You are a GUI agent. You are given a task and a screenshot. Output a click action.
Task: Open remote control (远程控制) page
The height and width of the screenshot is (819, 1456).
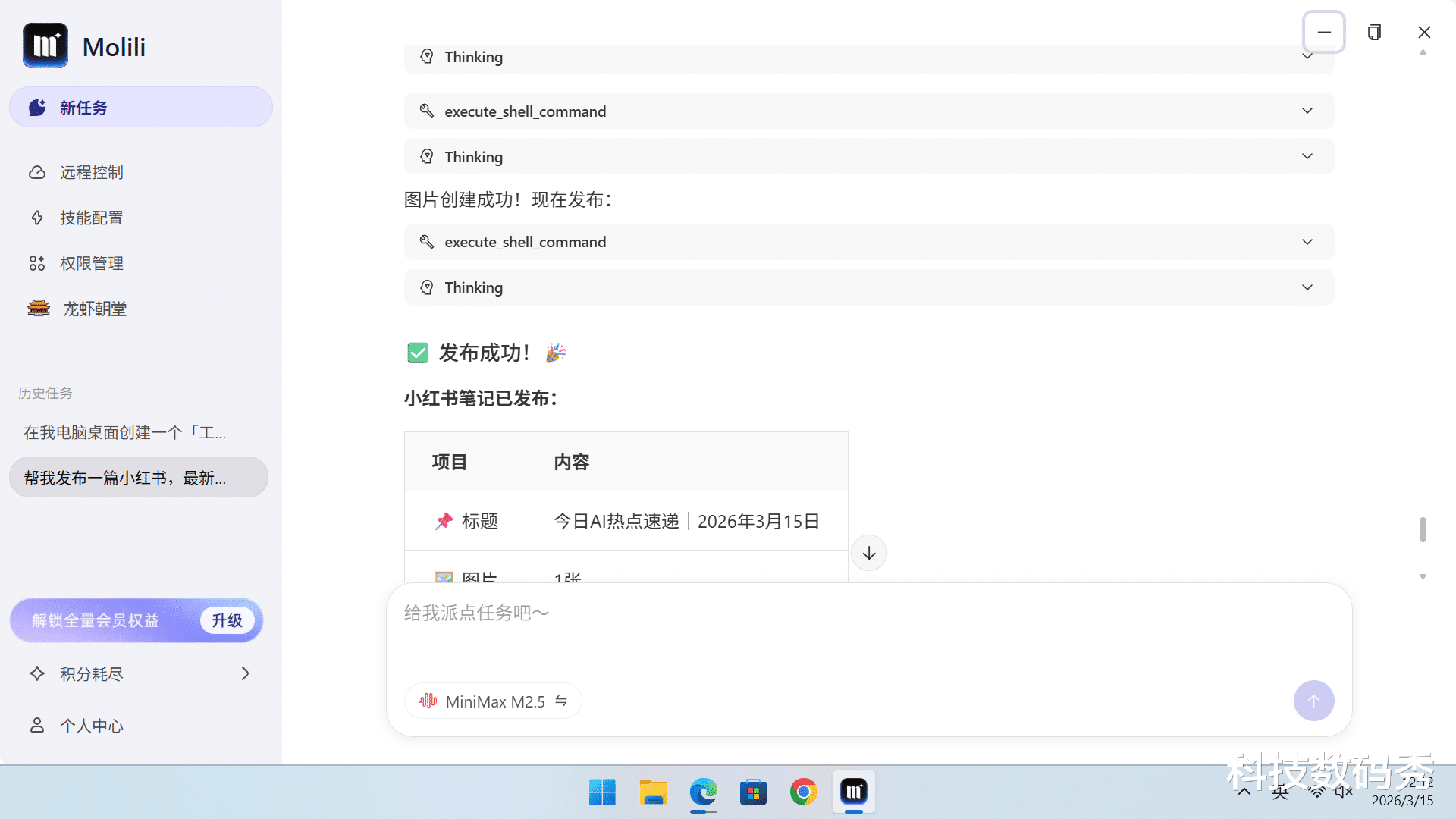coord(91,172)
